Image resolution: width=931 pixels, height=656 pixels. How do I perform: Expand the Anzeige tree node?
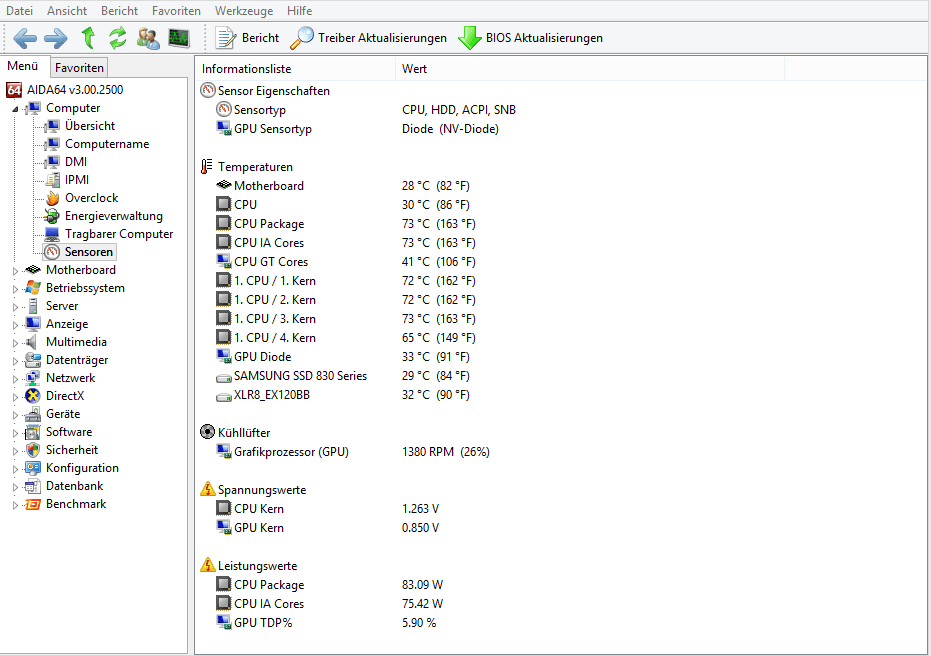coord(15,325)
